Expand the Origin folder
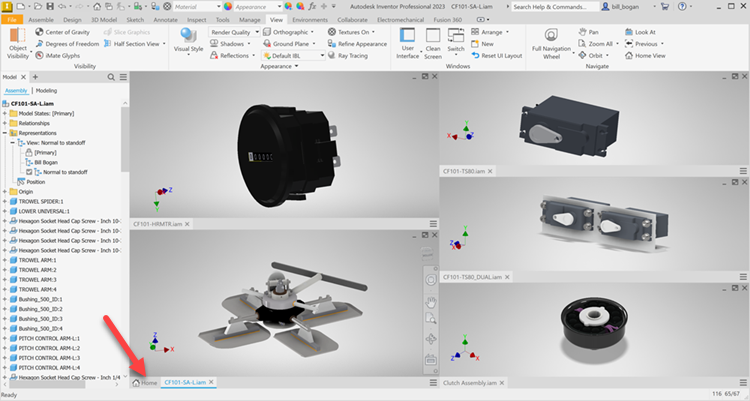Image resolution: width=750 pixels, height=401 pixels. [x=5, y=191]
